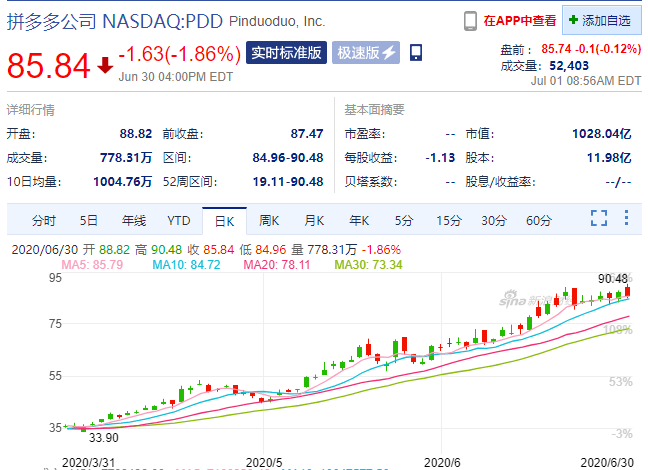Image resolution: width=648 pixels, height=470 pixels.
Task: Click the change value -1.63(-1.86%)
Action: (x=180, y=54)
